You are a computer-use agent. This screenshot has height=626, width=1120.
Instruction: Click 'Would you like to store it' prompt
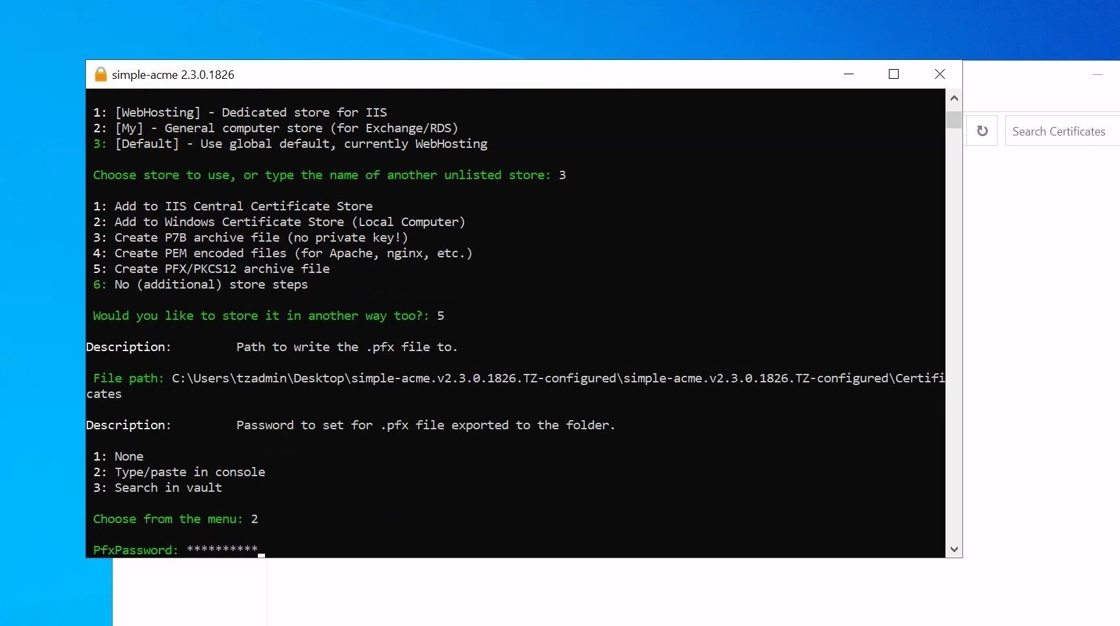[x=269, y=316]
